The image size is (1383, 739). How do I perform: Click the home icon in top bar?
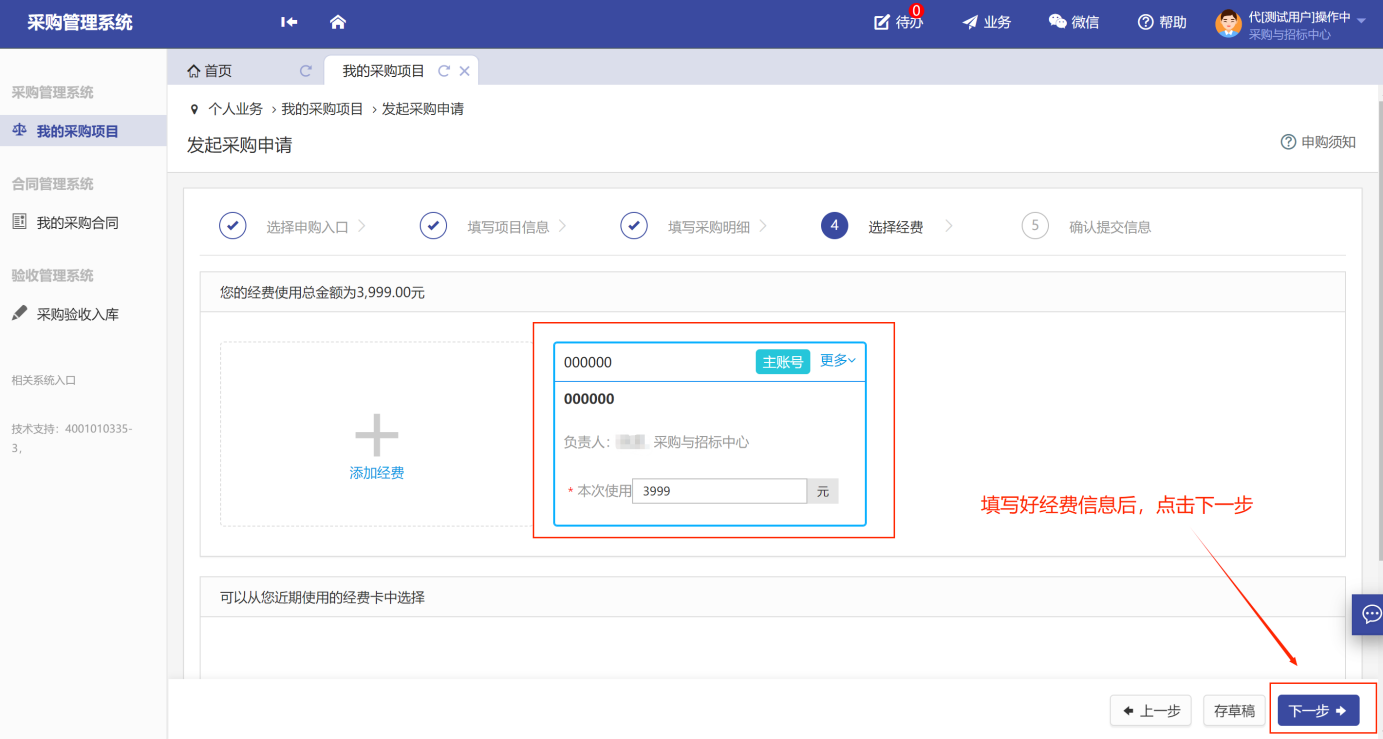(338, 22)
